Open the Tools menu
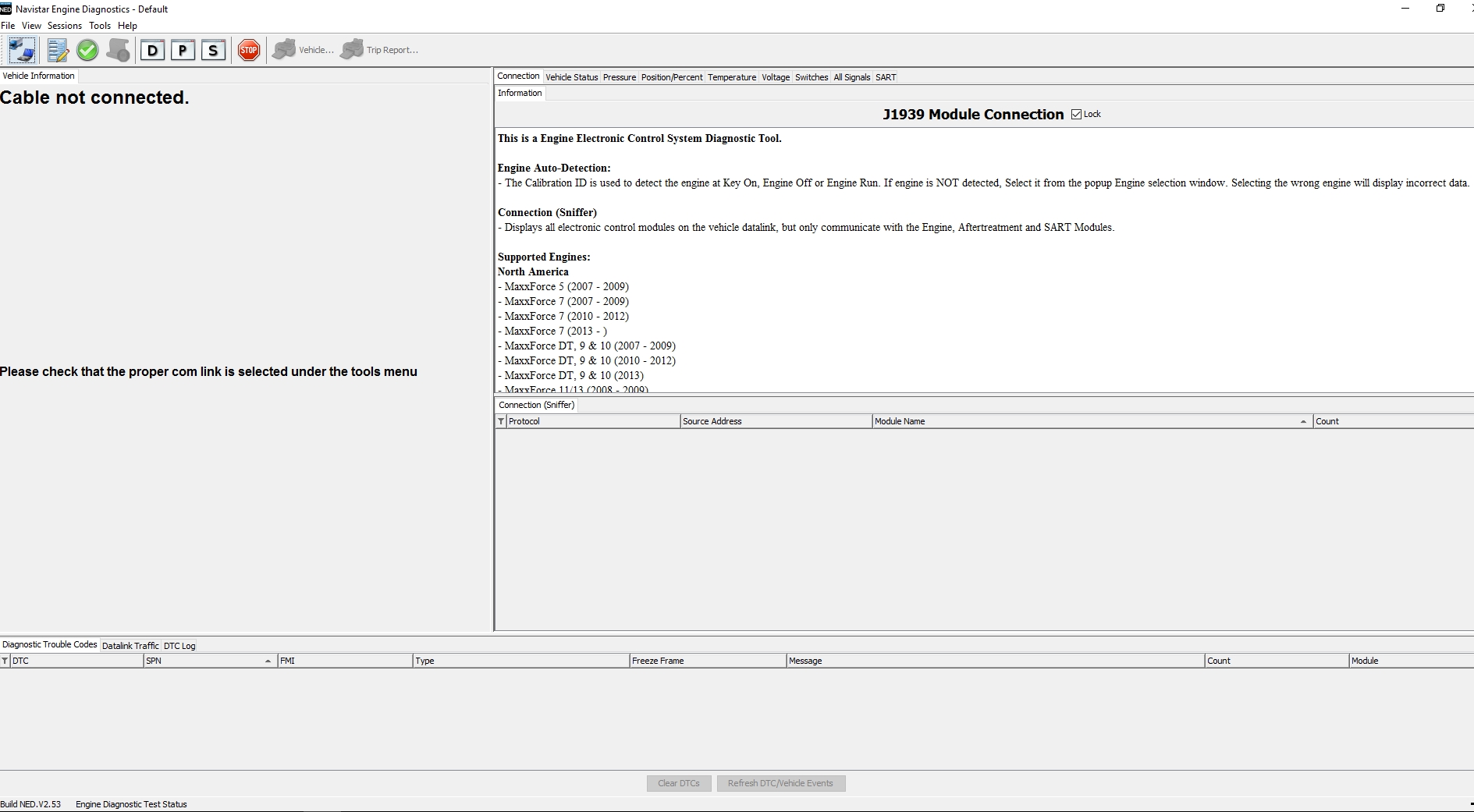The image size is (1474, 812). pos(100,25)
